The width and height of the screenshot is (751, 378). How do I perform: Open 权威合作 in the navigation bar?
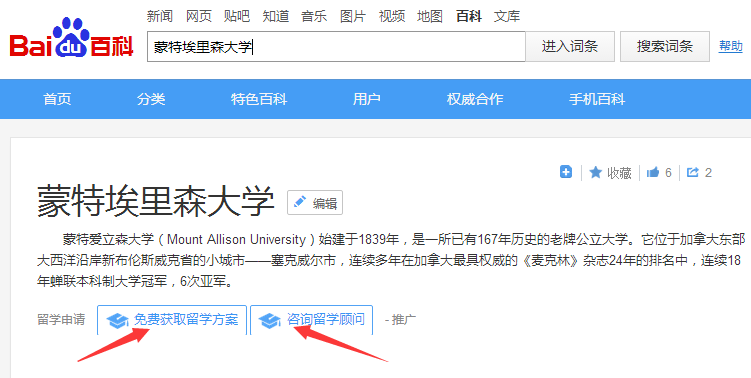(475, 99)
